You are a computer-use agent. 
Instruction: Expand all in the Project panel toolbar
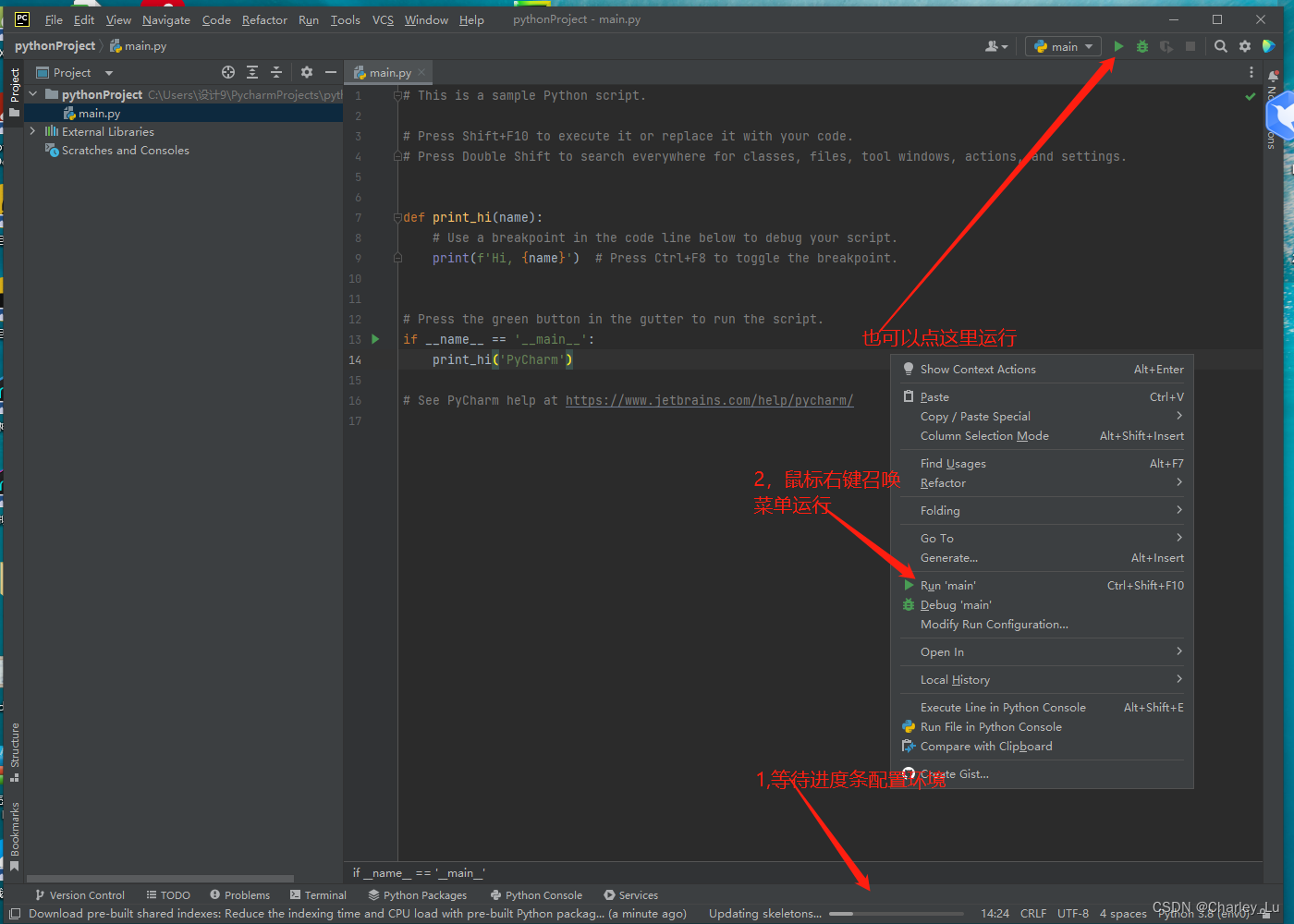[x=252, y=72]
